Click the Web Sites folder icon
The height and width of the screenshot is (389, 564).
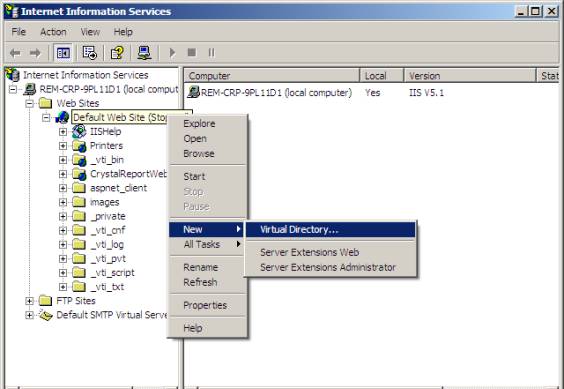coord(45,103)
